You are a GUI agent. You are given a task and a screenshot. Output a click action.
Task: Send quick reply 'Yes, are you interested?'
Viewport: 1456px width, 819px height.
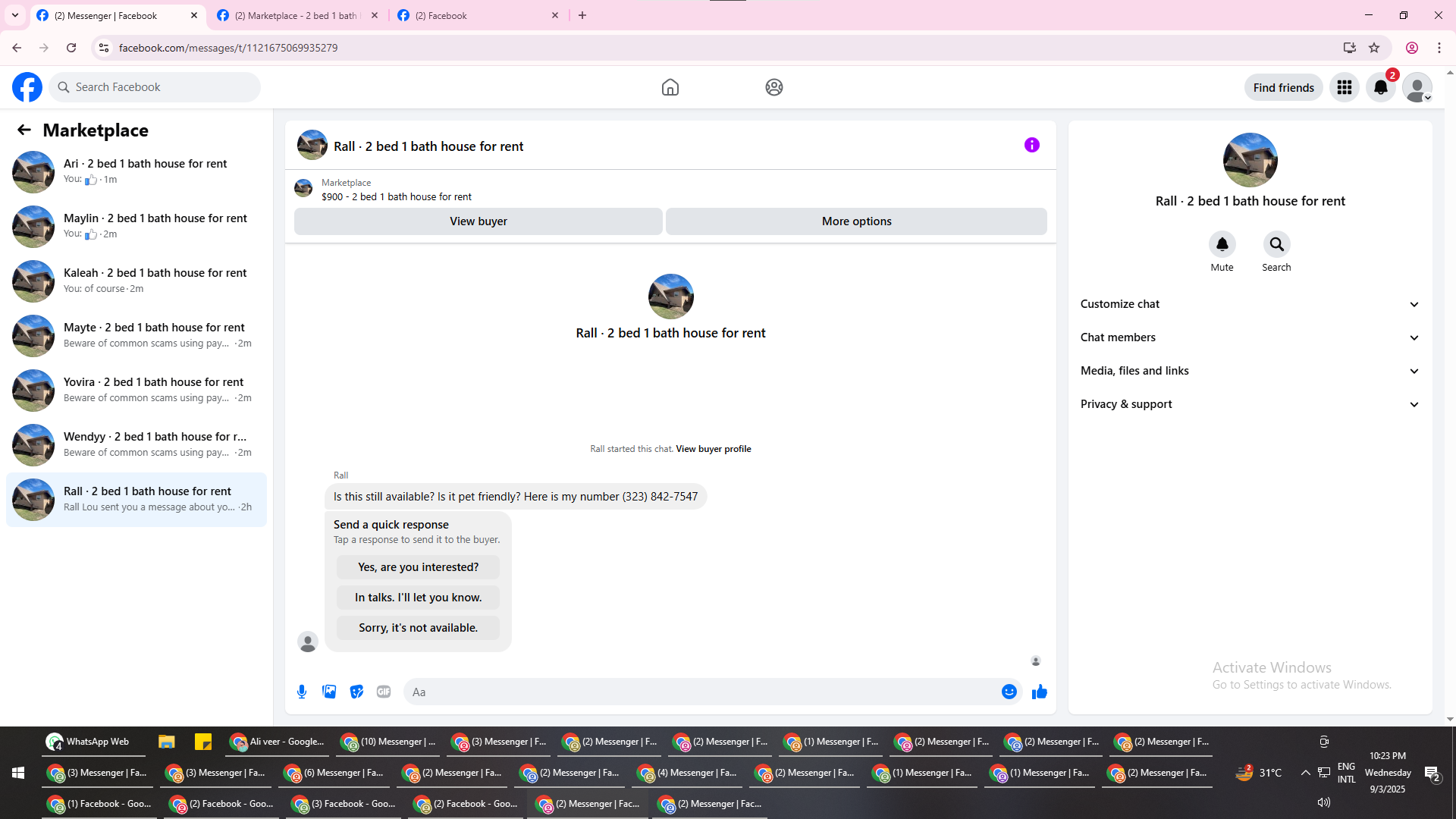pyautogui.click(x=419, y=567)
